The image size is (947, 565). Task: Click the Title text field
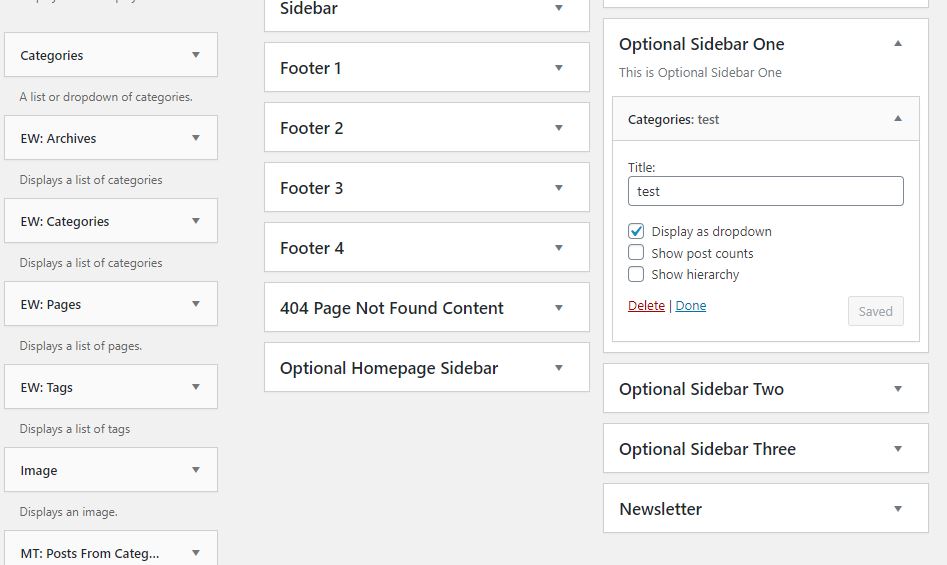click(x=765, y=191)
